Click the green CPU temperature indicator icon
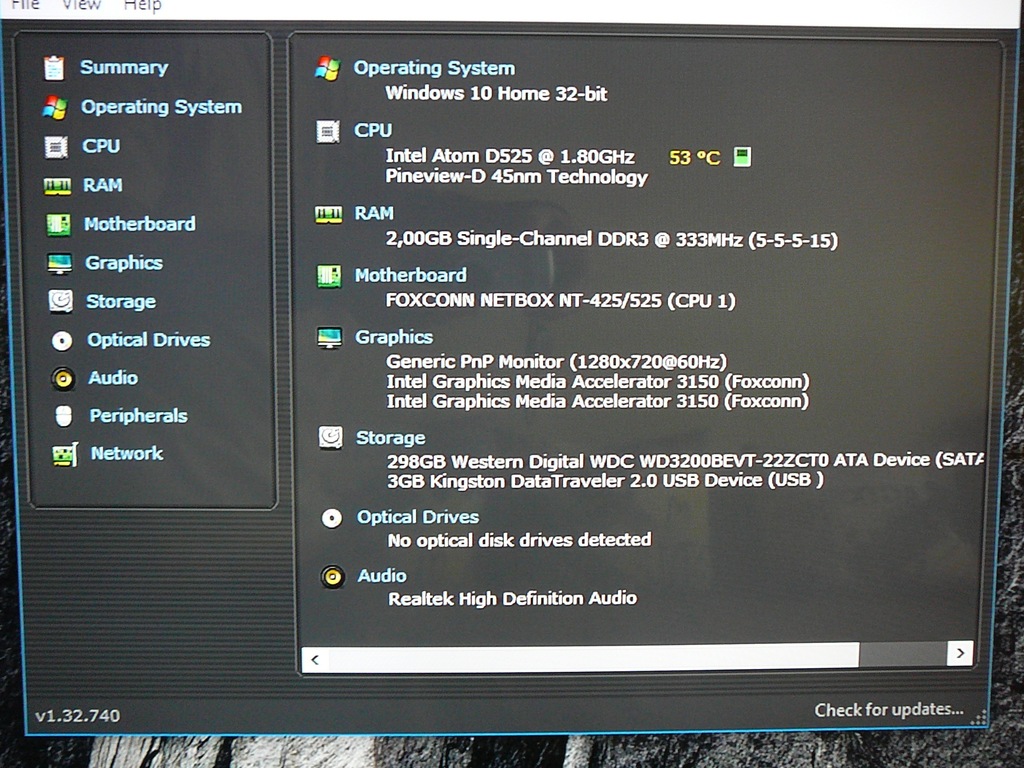 pyautogui.click(x=742, y=157)
